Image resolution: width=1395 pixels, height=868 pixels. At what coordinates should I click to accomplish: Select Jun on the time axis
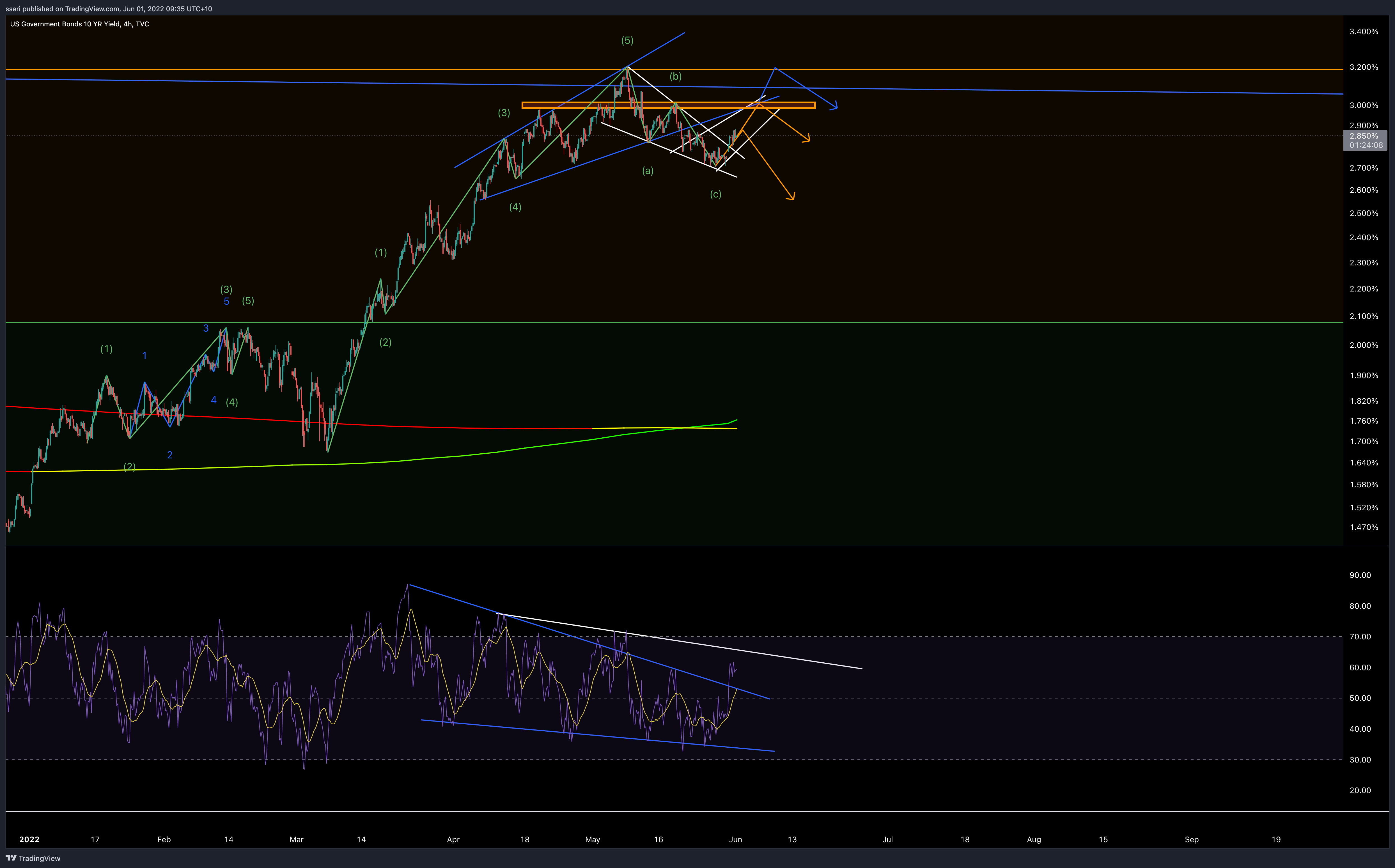(735, 839)
